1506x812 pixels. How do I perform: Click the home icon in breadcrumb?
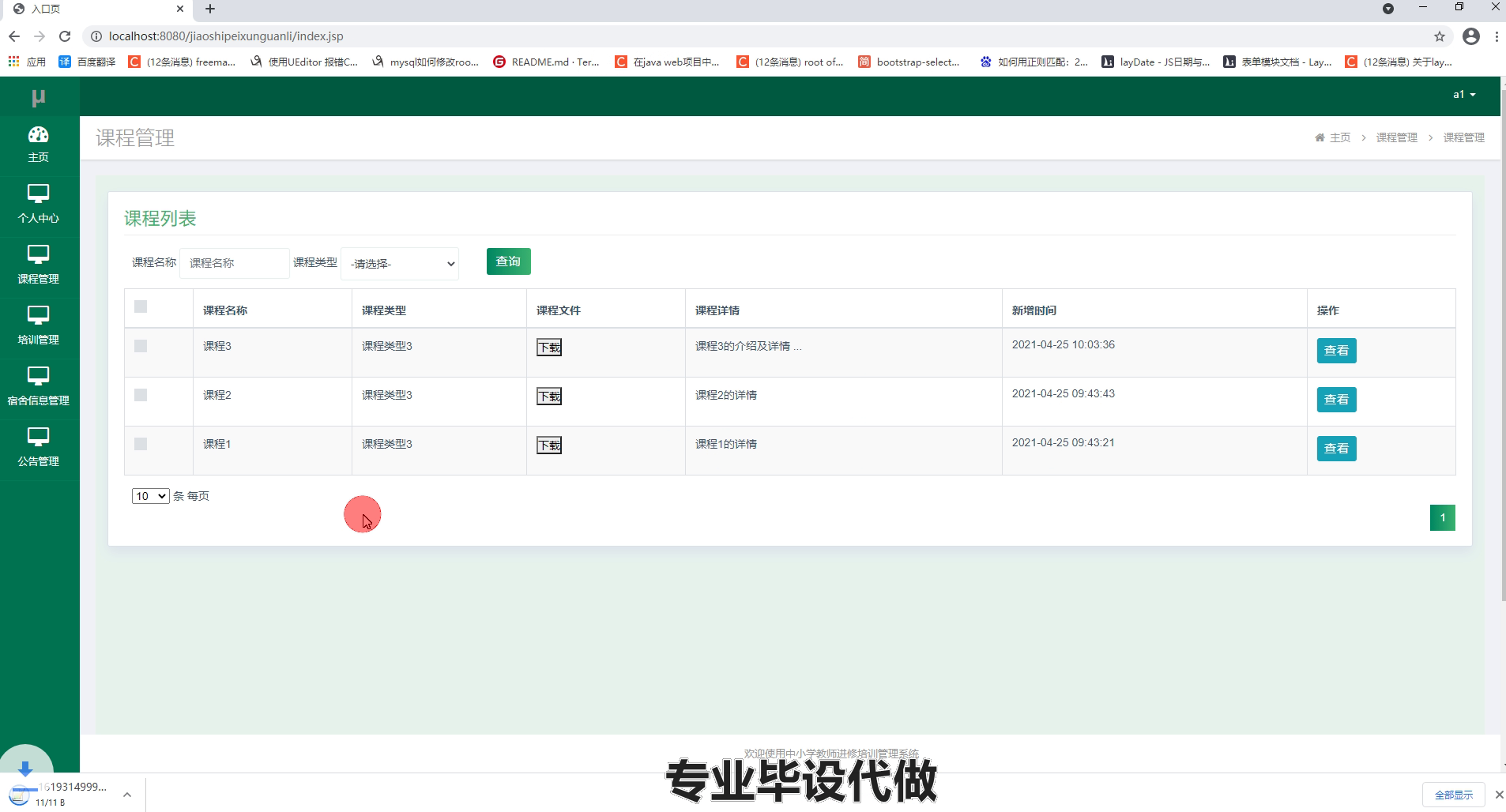coord(1320,137)
